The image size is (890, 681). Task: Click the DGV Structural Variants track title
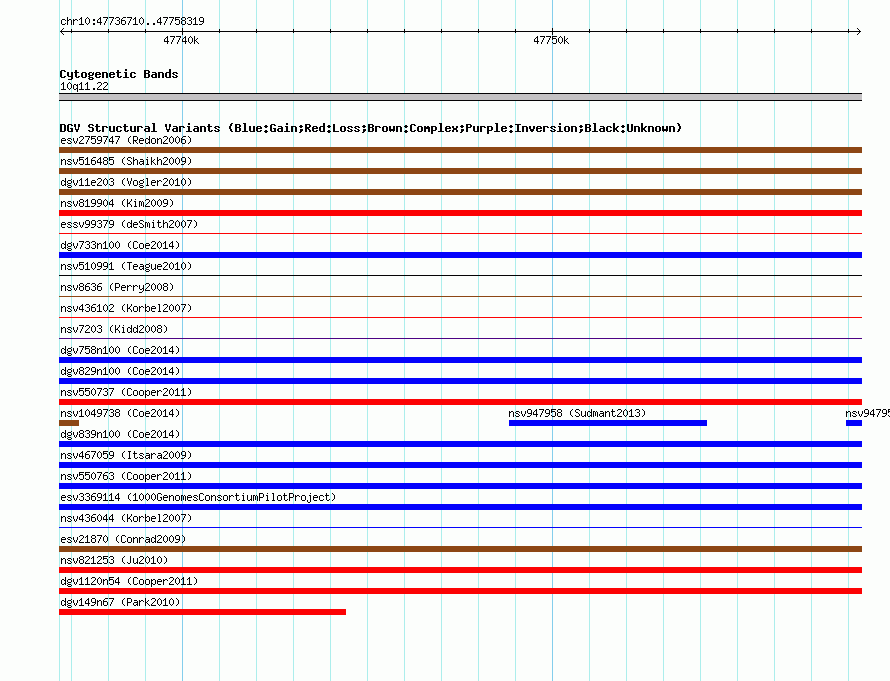tap(371, 128)
